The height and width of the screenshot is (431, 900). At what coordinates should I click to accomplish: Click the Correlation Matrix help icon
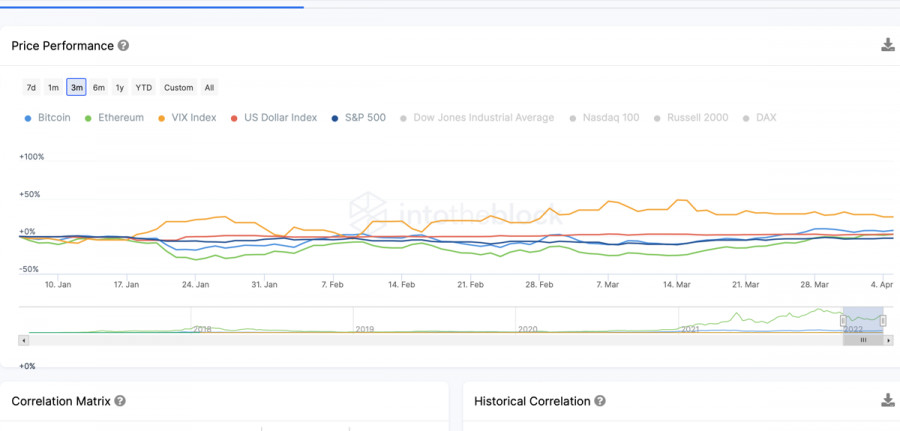120,401
